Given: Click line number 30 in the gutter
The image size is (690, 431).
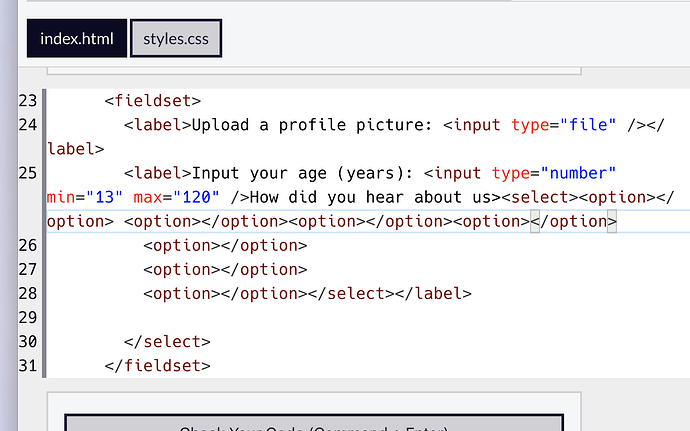Looking at the screenshot, I should pyautogui.click(x=27, y=341).
